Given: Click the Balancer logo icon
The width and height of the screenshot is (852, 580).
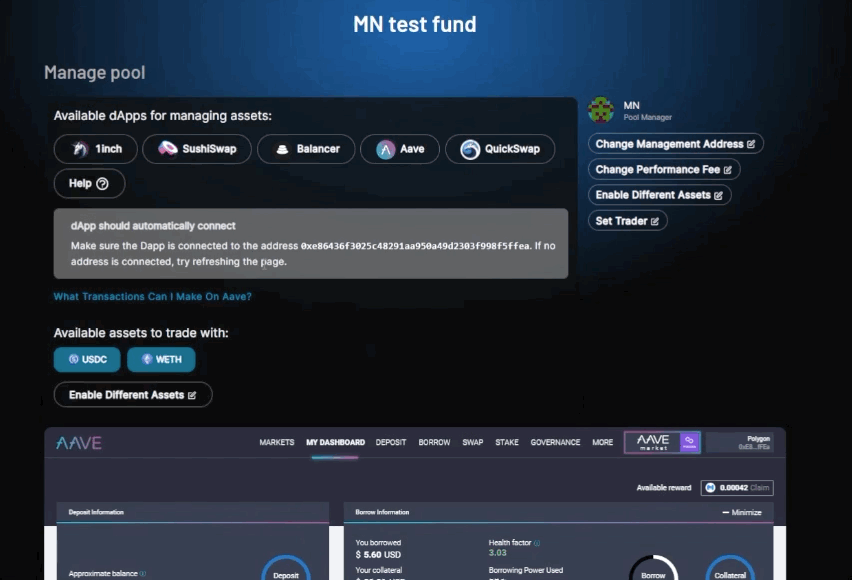Looking at the screenshot, I should (282, 149).
